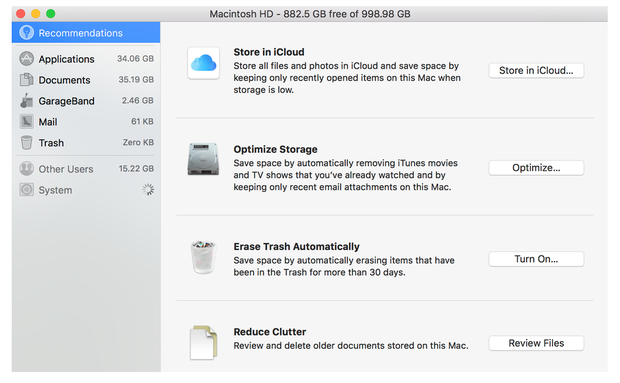Viewport: 620px width, 383px height.
Task: Click the Reduce Clutter heading
Action: pyautogui.click(x=270, y=332)
